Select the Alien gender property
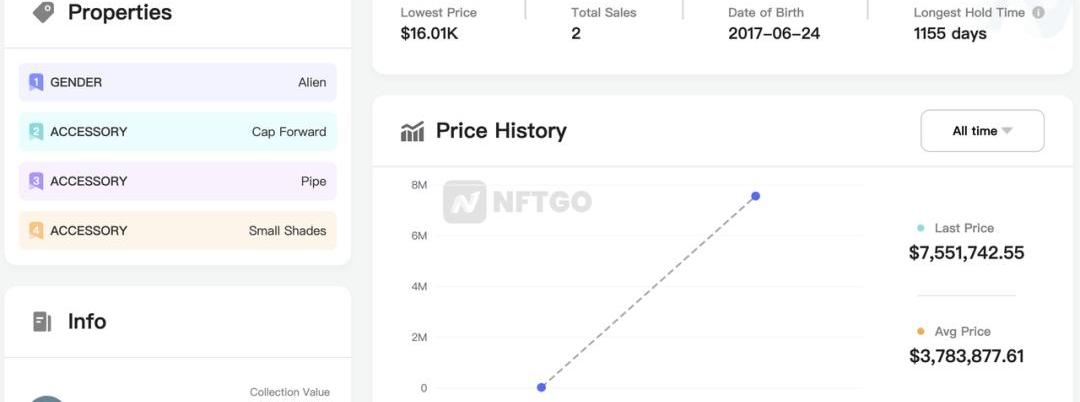 coord(312,82)
